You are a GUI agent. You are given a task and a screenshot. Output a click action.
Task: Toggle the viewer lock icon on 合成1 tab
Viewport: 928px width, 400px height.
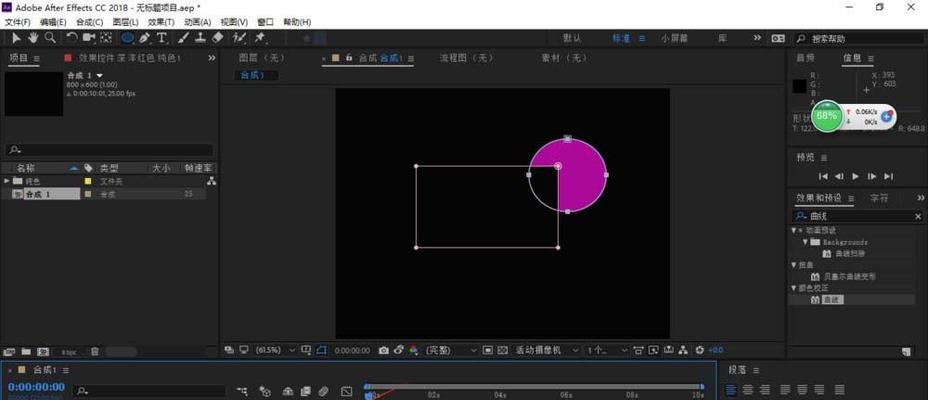(x=349, y=58)
